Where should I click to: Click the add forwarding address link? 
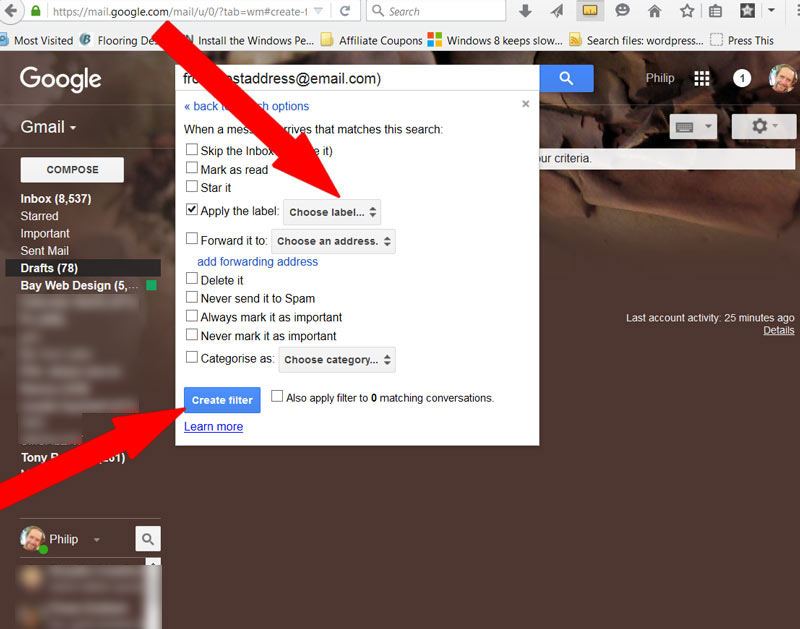(257, 262)
